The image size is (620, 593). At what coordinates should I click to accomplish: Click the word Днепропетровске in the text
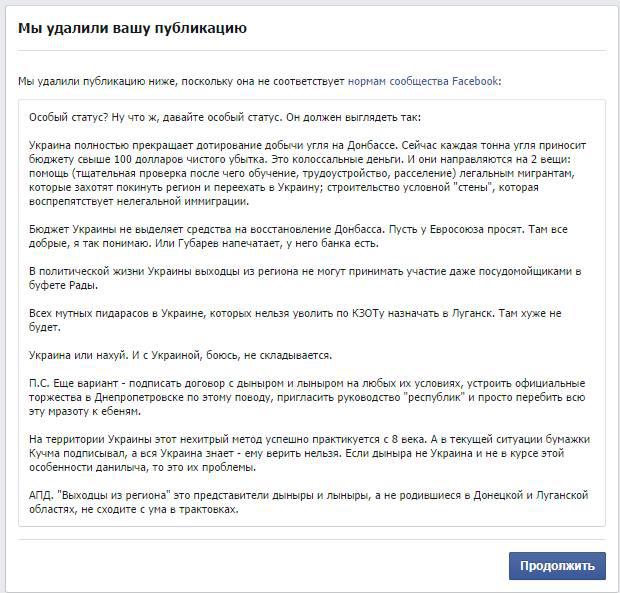point(139,397)
